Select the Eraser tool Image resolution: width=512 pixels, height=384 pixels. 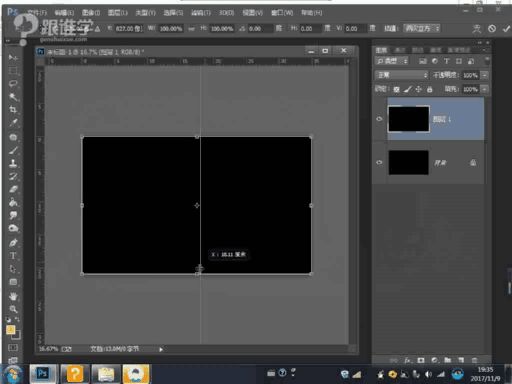coord(13,189)
